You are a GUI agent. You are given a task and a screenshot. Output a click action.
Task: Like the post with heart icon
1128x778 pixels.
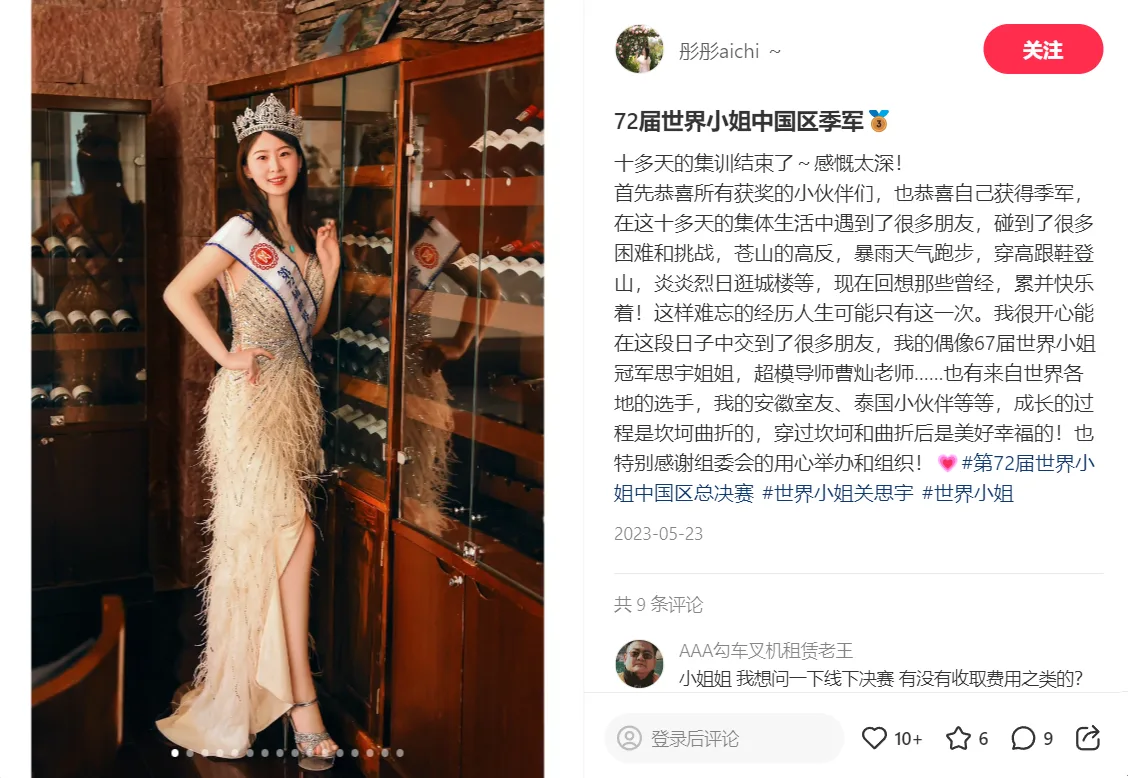pos(874,738)
